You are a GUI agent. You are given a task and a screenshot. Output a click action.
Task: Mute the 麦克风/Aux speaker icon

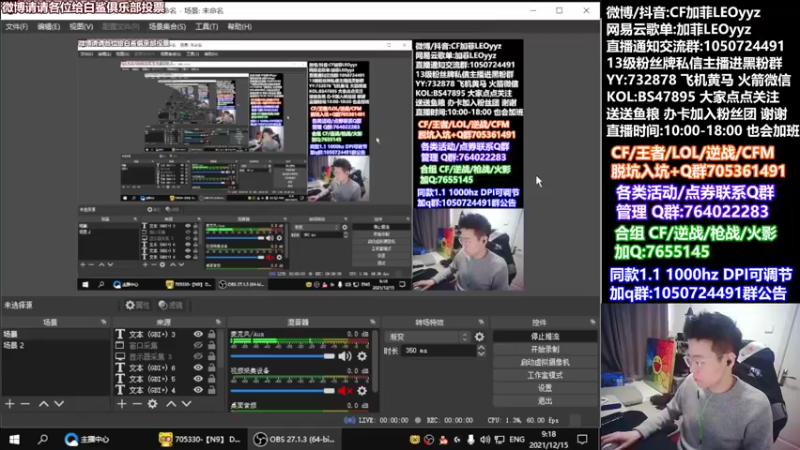[x=345, y=356]
